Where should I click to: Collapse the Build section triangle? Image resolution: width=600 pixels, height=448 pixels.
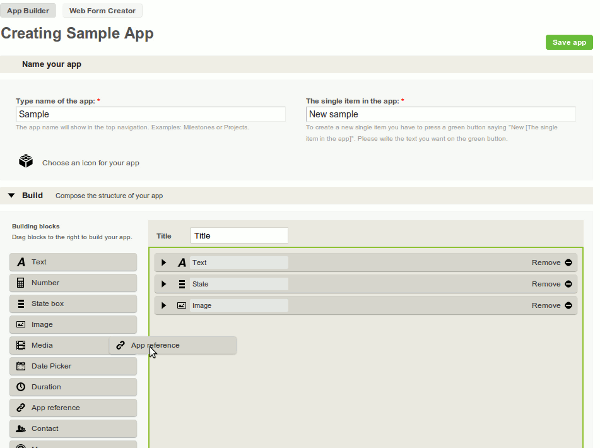(11, 195)
